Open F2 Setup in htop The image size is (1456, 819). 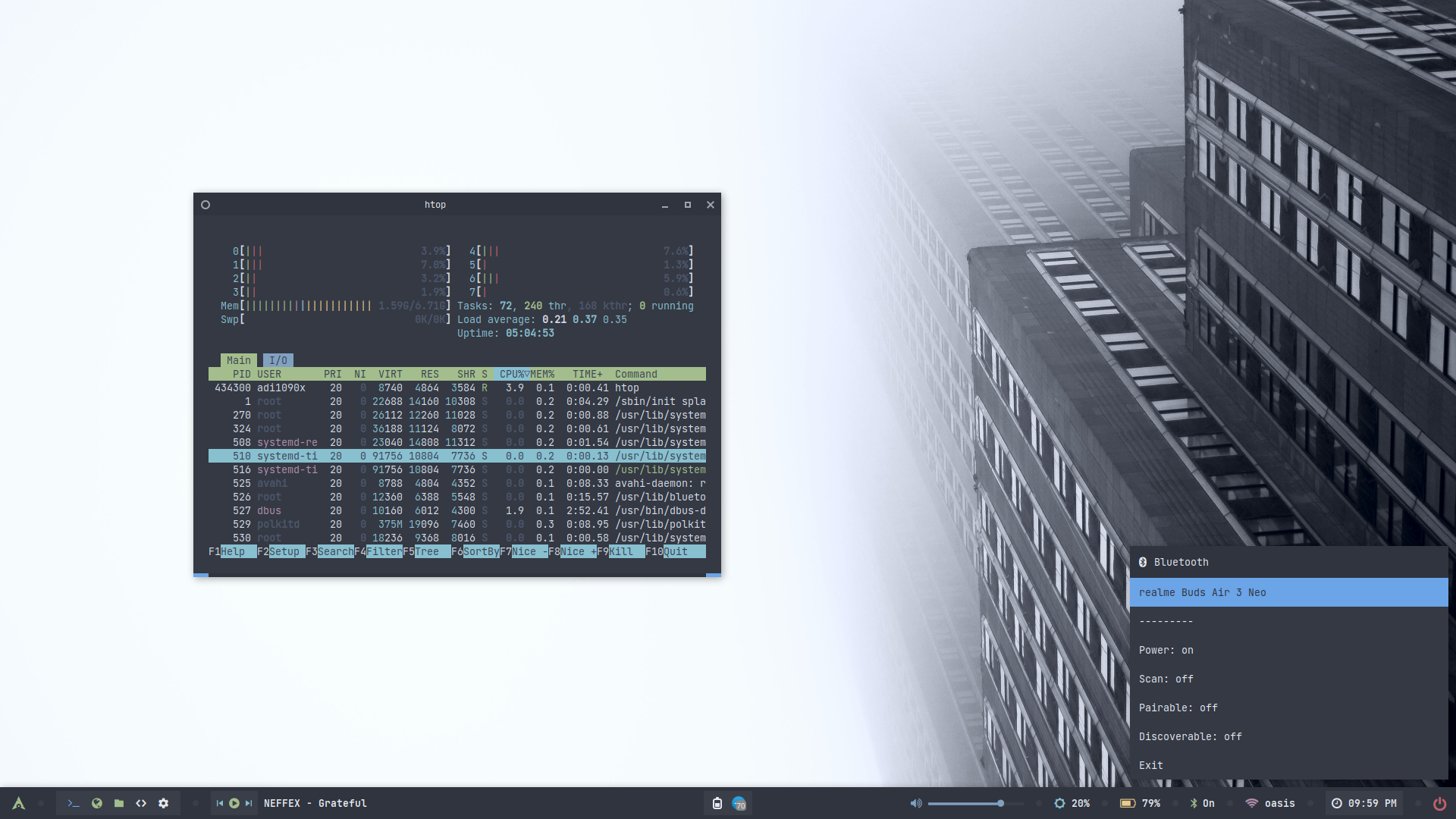[x=284, y=551]
